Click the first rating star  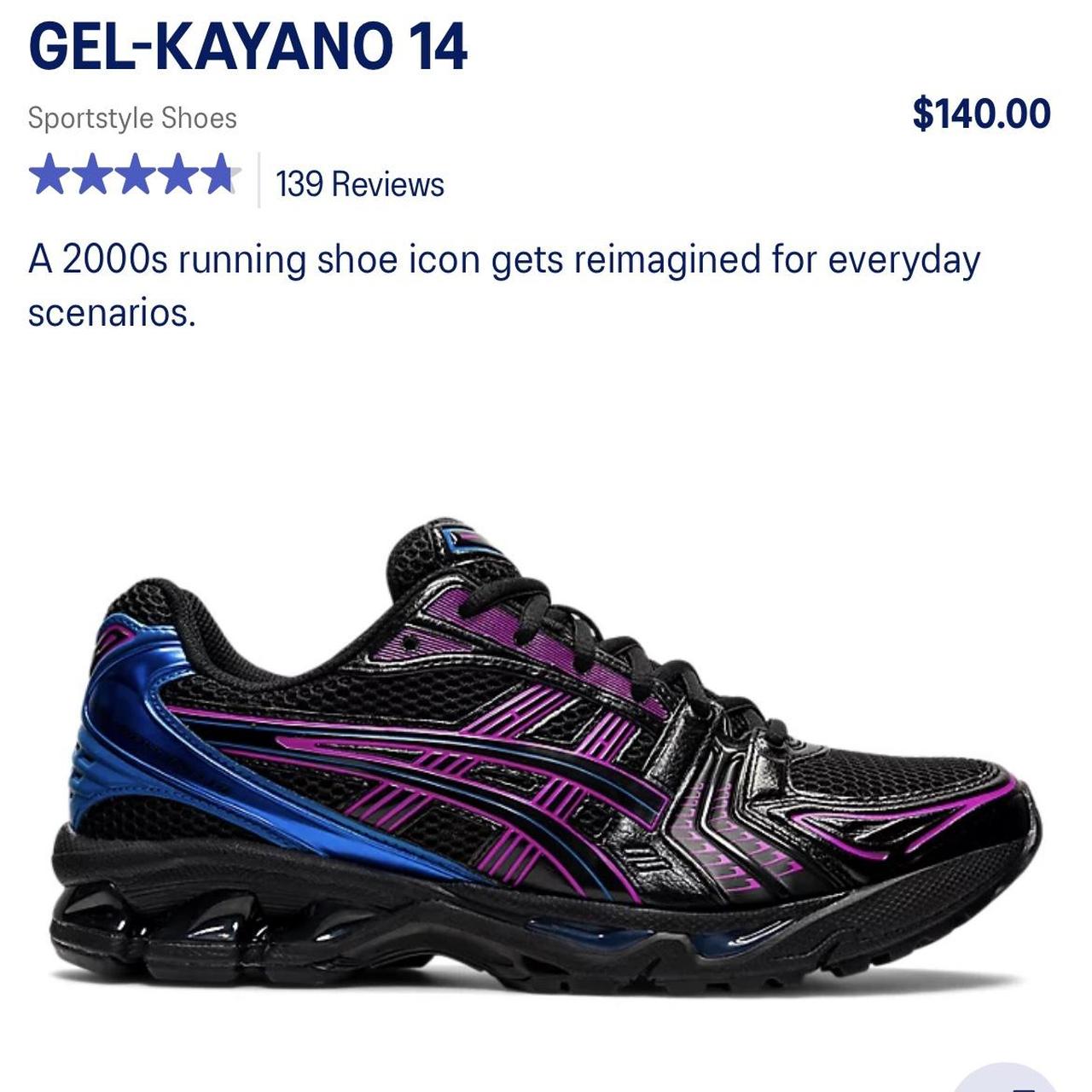coord(49,174)
